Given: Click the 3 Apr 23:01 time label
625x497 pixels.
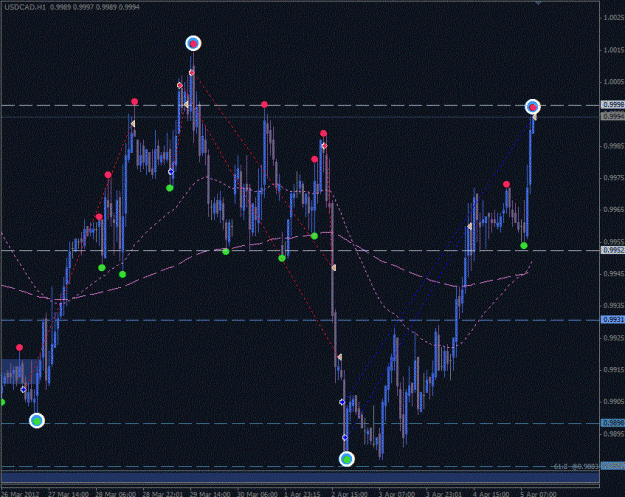Looking at the screenshot, I should click(x=444, y=494).
